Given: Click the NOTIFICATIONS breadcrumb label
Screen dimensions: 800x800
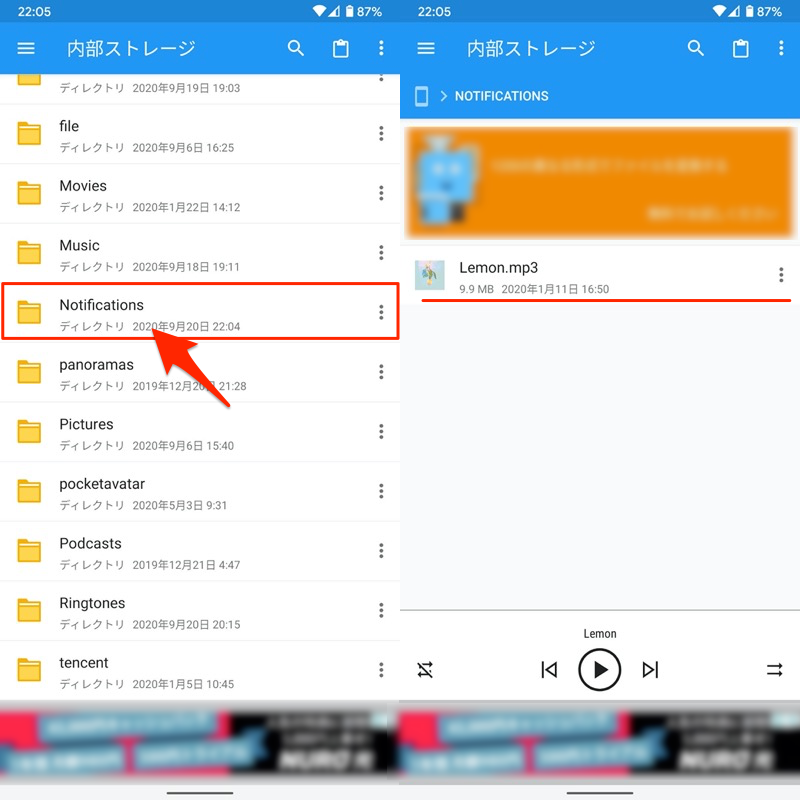Looking at the screenshot, I should (x=501, y=96).
